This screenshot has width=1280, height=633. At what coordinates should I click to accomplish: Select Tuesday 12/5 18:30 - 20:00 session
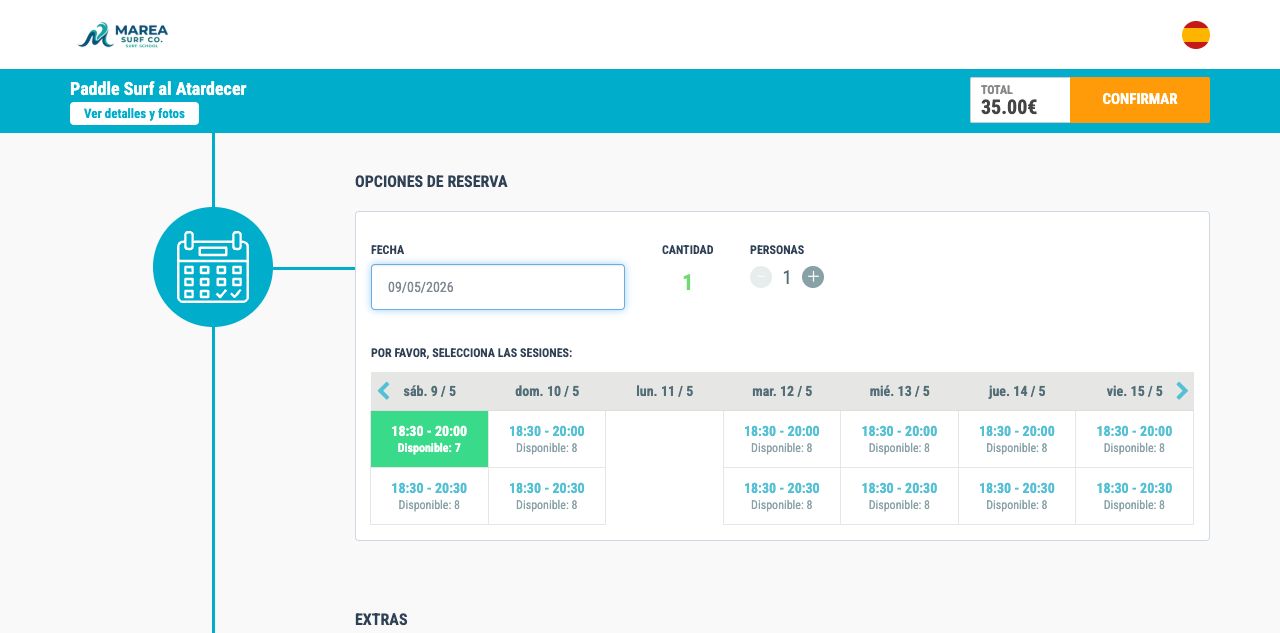(782, 439)
